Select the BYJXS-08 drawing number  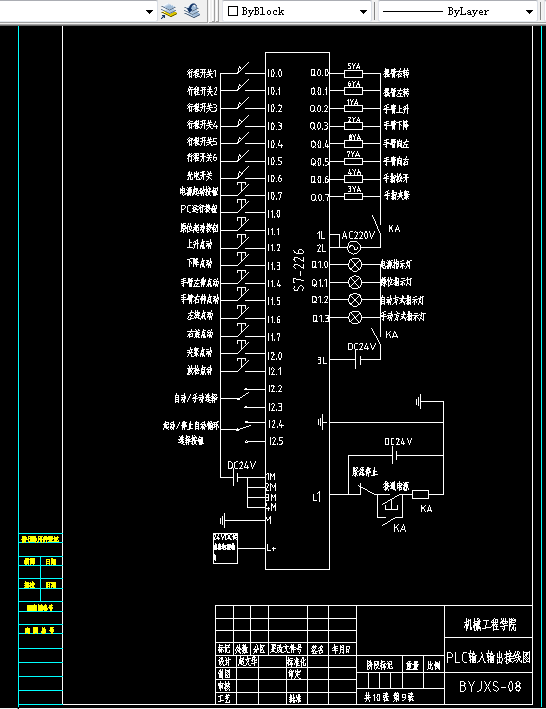490,687
